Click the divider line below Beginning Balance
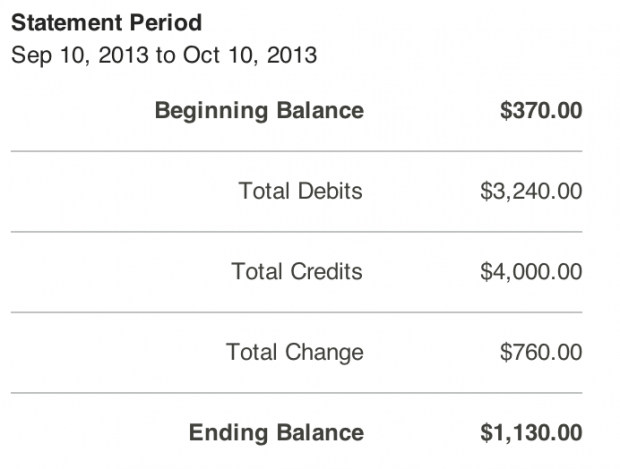Screen dimensions: 620x469 pyautogui.click(x=296, y=151)
